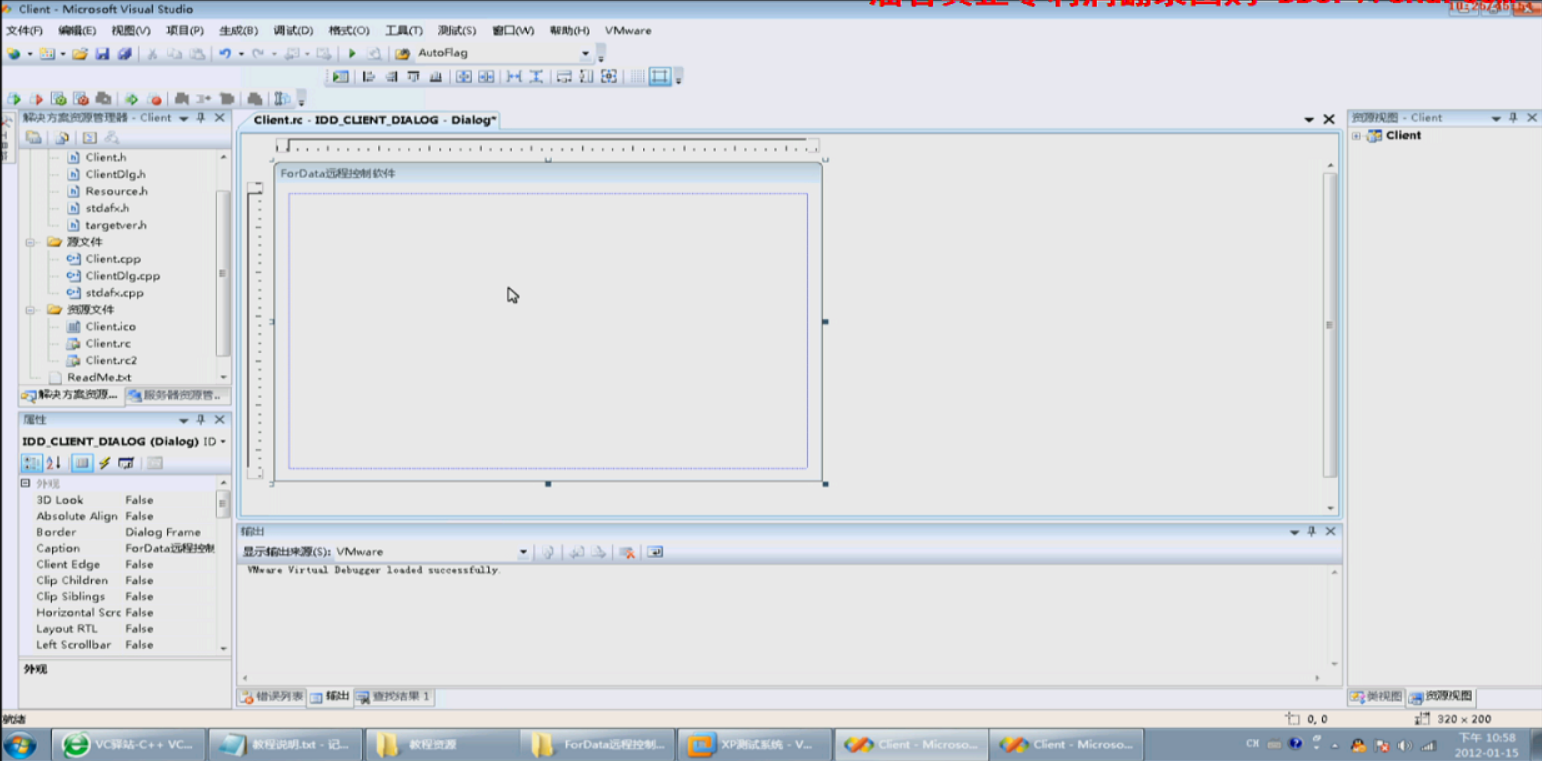Screen dimensions: 1542x761
Task: Click the Open File folder icon in toolbar
Action: click(x=79, y=54)
